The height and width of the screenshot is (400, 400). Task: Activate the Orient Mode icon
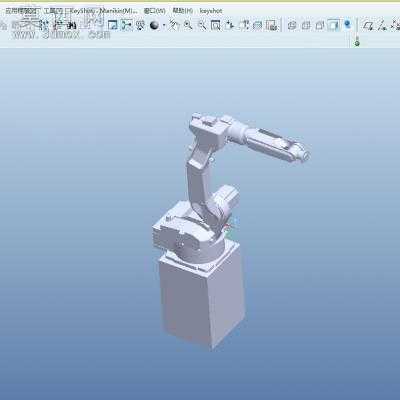pyautogui.click(x=140, y=25)
